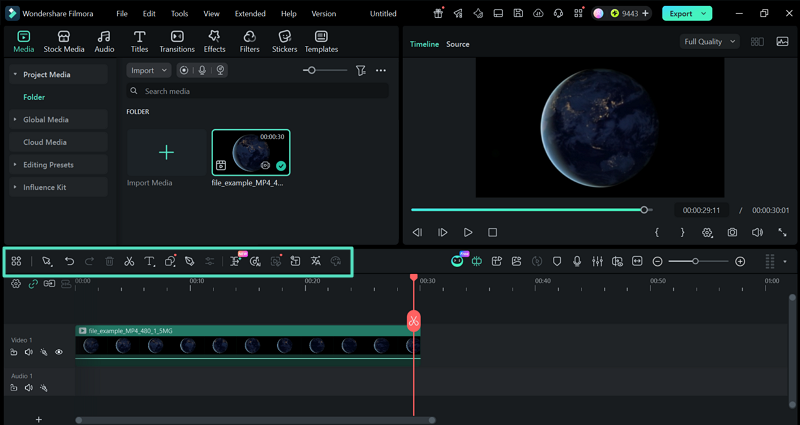Toggle the timeline link icon
Image resolution: width=800 pixels, height=425 pixels.
pos(33,284)
